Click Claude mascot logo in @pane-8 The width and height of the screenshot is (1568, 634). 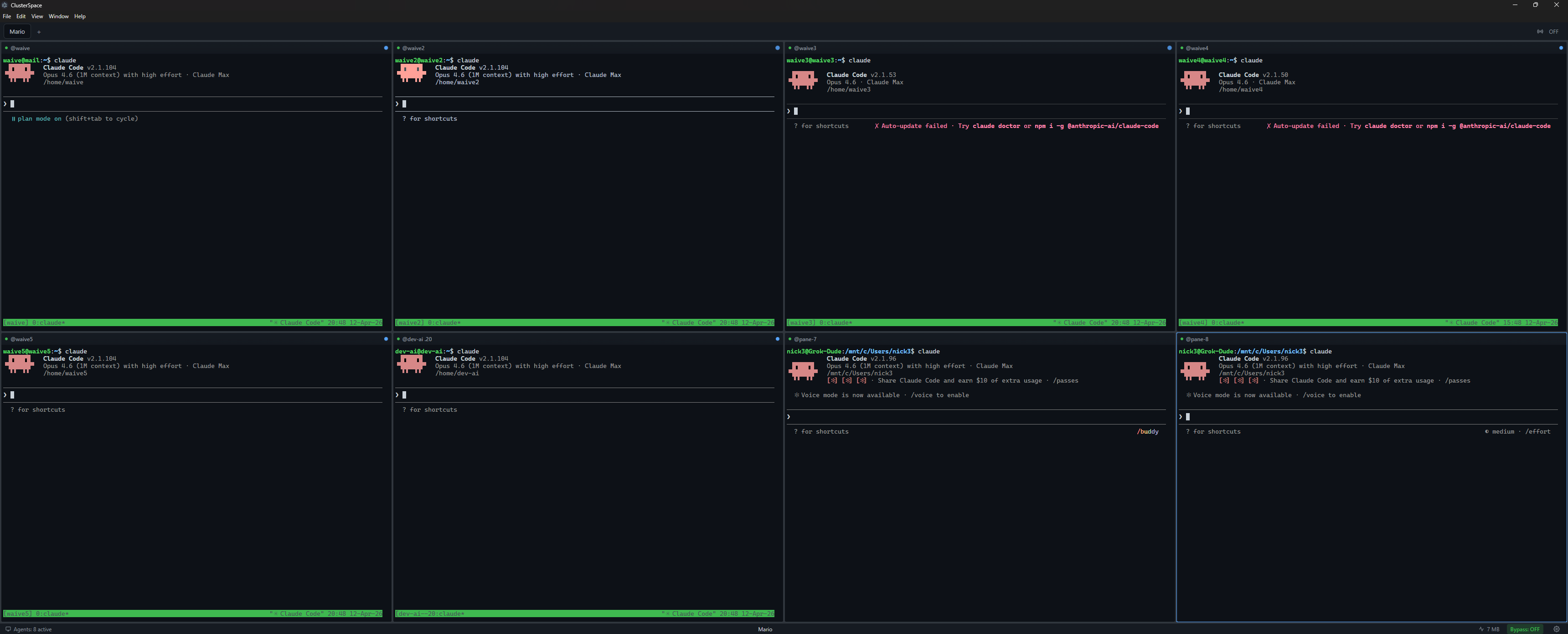click(1195, 371)
